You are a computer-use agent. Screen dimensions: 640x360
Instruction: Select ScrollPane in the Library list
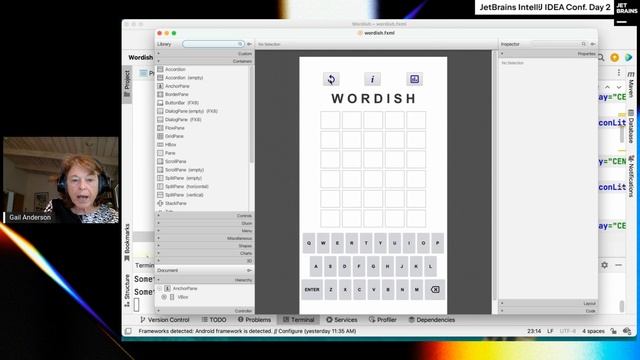pyautogui.click(x=176, y=161)
